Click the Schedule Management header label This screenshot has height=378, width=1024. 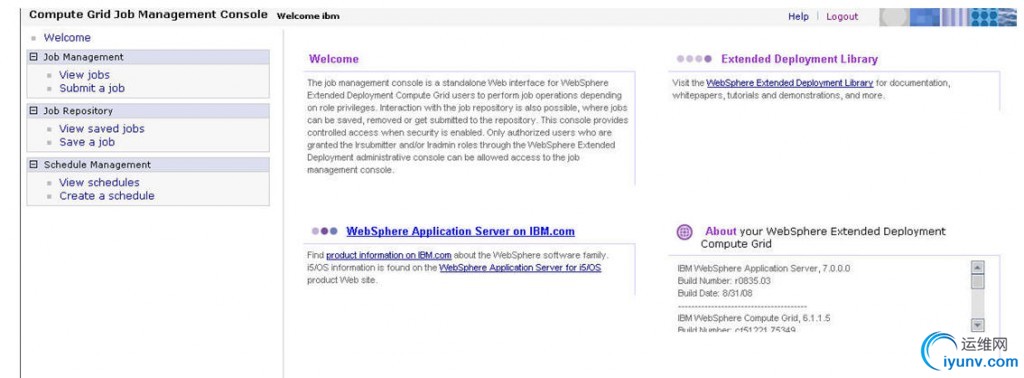click(97, 165)
